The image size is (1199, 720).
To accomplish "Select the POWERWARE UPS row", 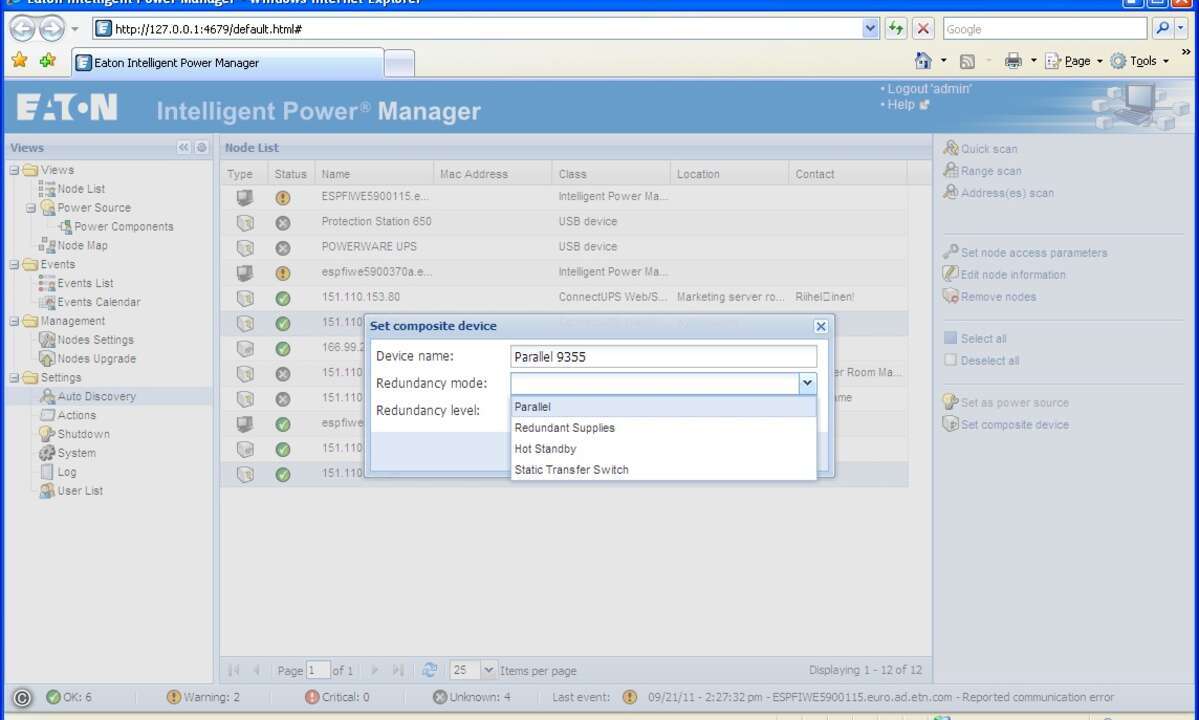I will pos(564,247).
